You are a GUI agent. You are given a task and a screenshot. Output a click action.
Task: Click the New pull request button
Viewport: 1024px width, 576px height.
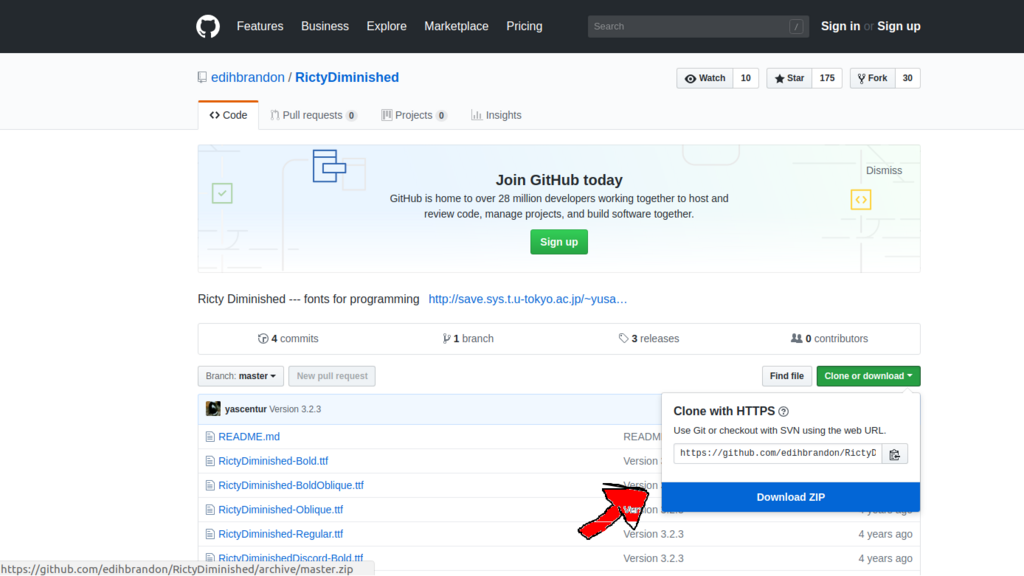332,376
